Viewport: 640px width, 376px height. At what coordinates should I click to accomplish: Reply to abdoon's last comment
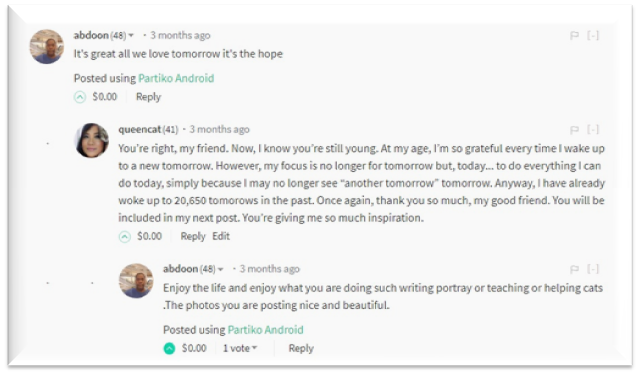[x=301, y=349]
